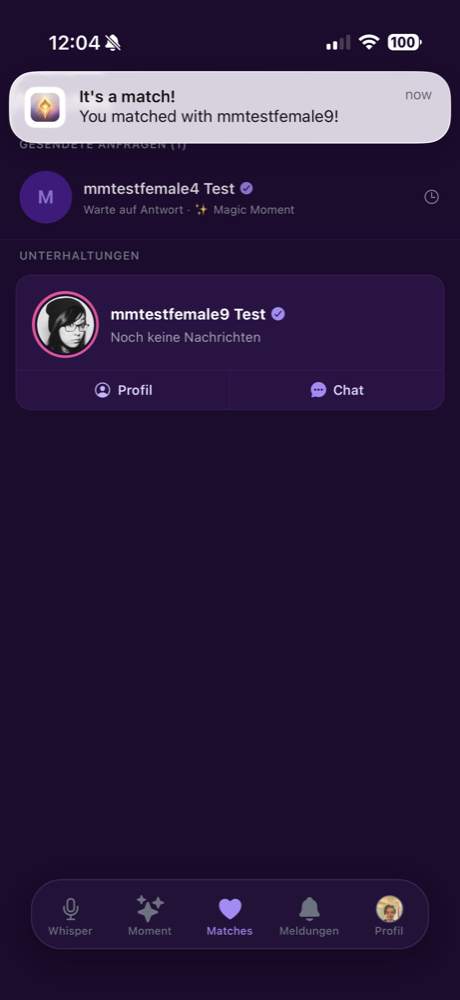Open Profil tab with avatar photo
The image size is (460, 1000).
point(389,916)
